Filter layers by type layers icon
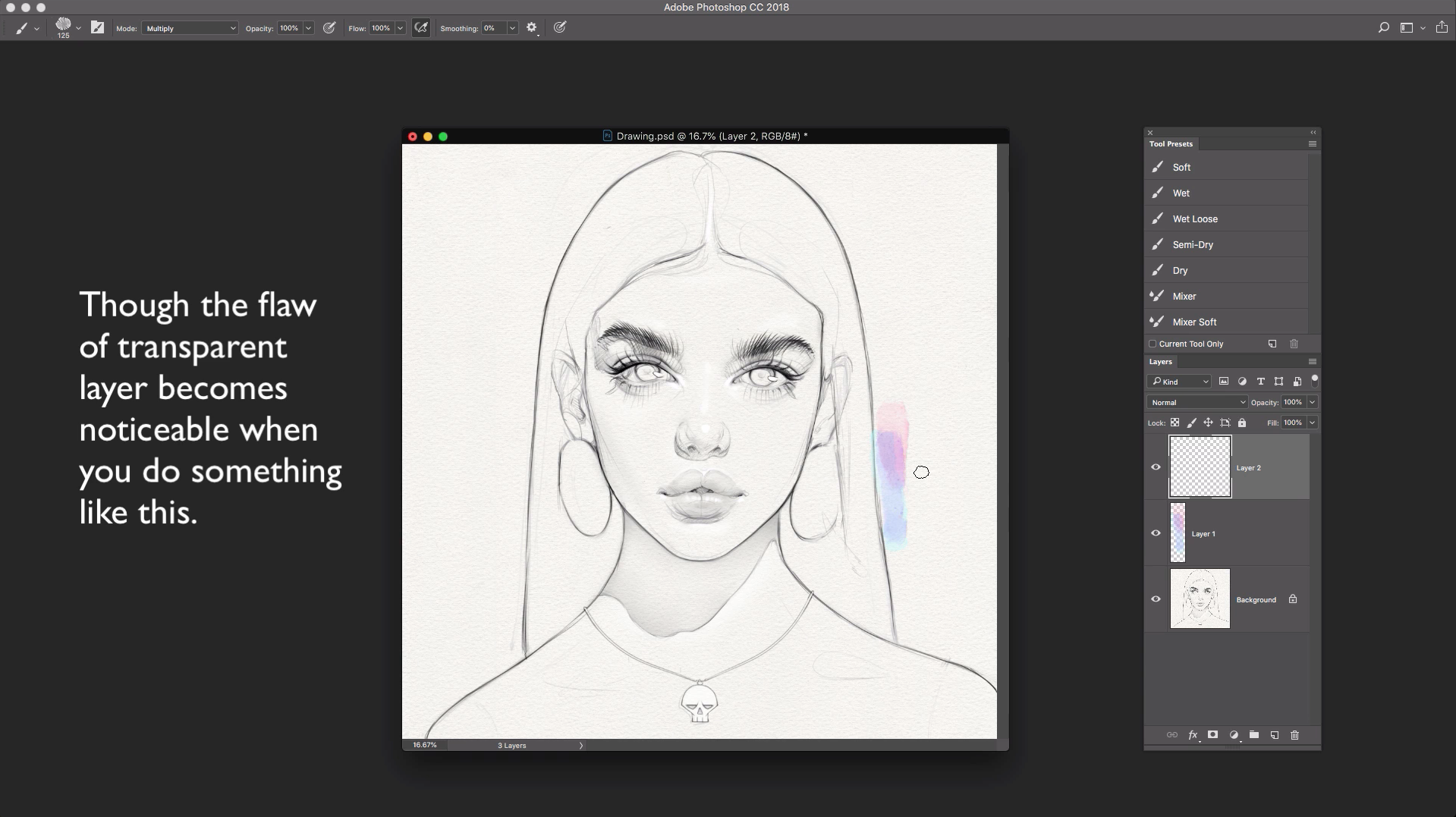1456x817 pixels. pyautogui.click(x=1260, y=382)
